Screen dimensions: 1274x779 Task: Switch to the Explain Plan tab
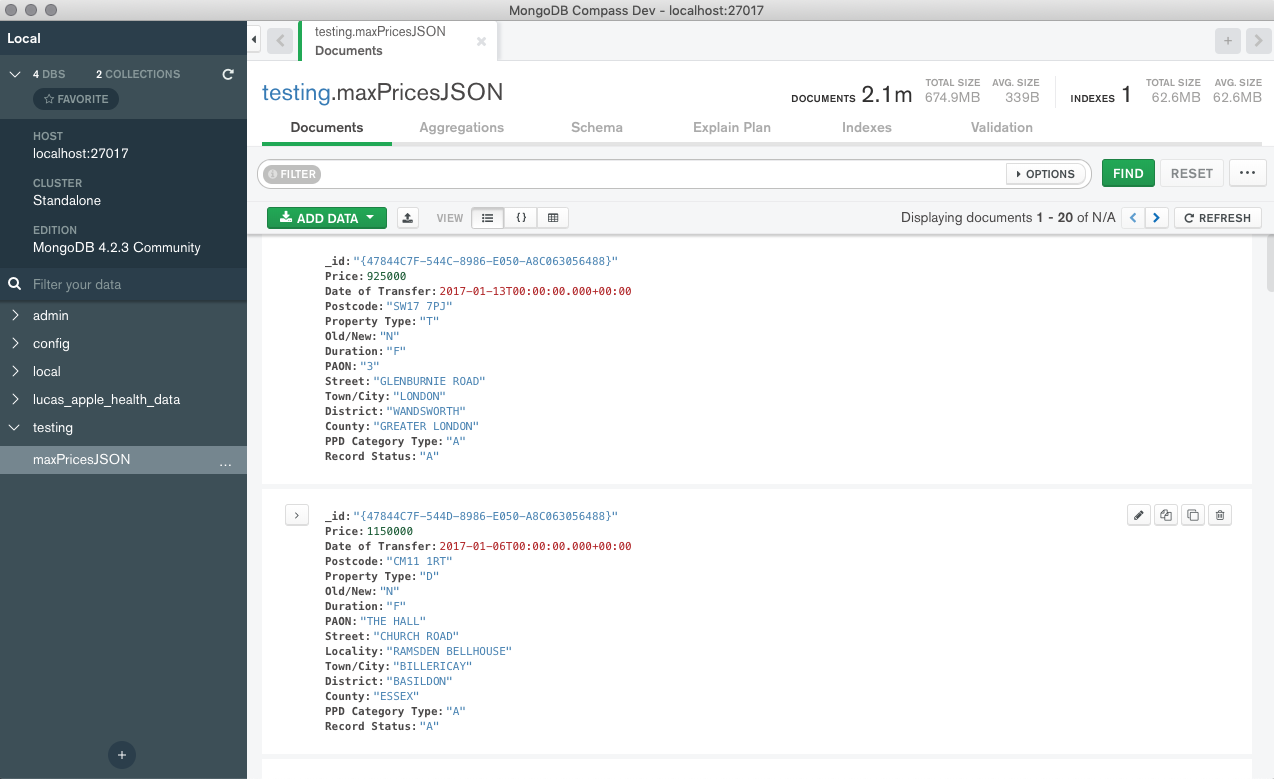point(732,127)
